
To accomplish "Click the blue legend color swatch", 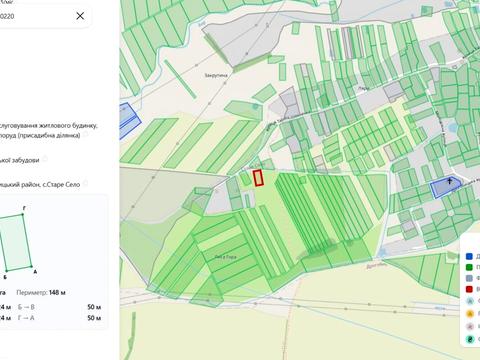I will pyautogui.click(x=469, y=256).
